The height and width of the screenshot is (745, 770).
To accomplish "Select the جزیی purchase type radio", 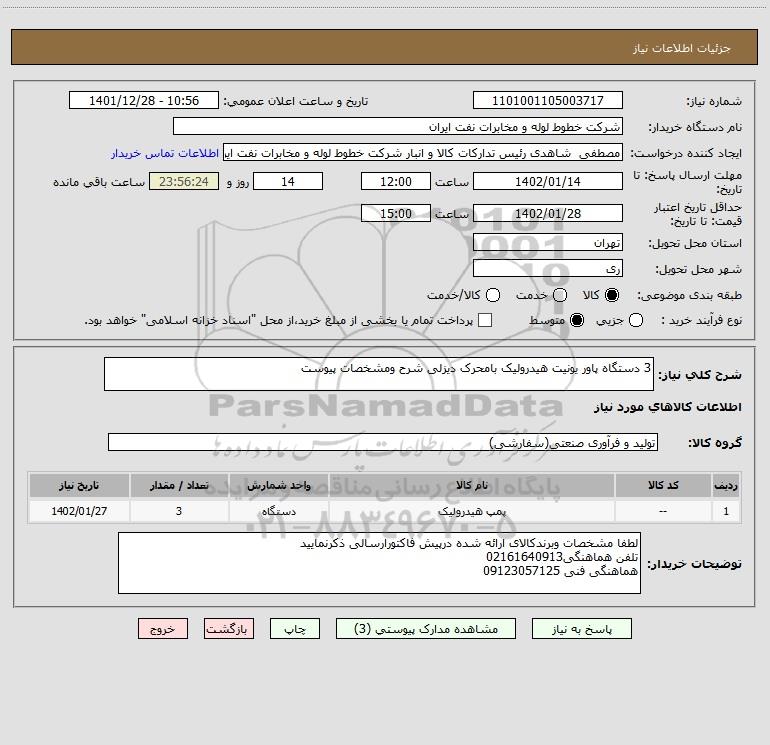I will click(636, 321).
